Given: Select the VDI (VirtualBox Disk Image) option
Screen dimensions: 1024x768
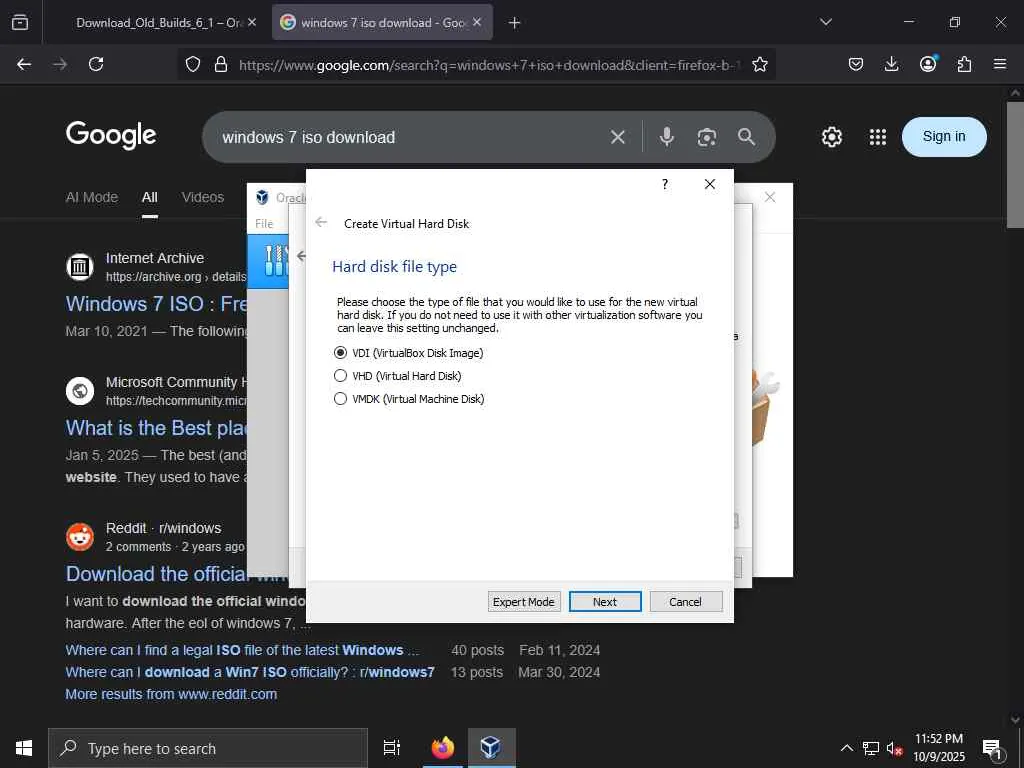Looking at the screenshot, I should pyautogui.click(x=408, y=353).
